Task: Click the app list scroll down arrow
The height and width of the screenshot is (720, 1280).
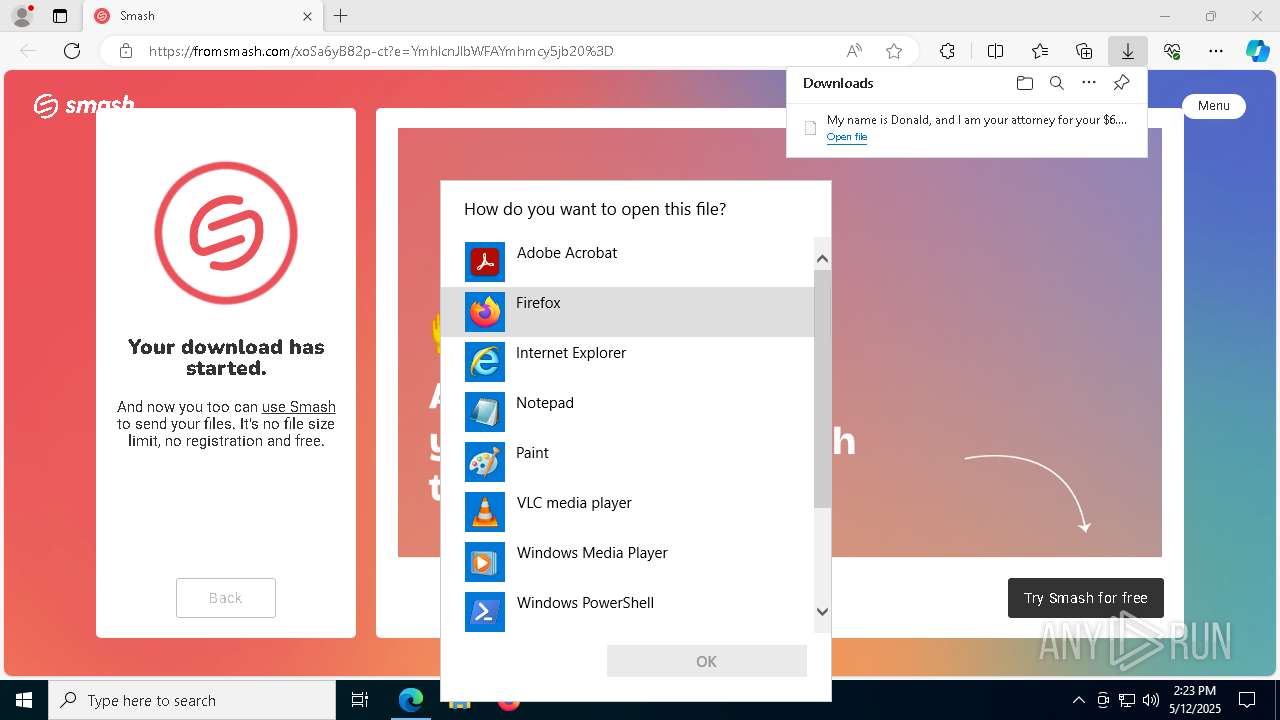Action: click(x=822, y=612)
